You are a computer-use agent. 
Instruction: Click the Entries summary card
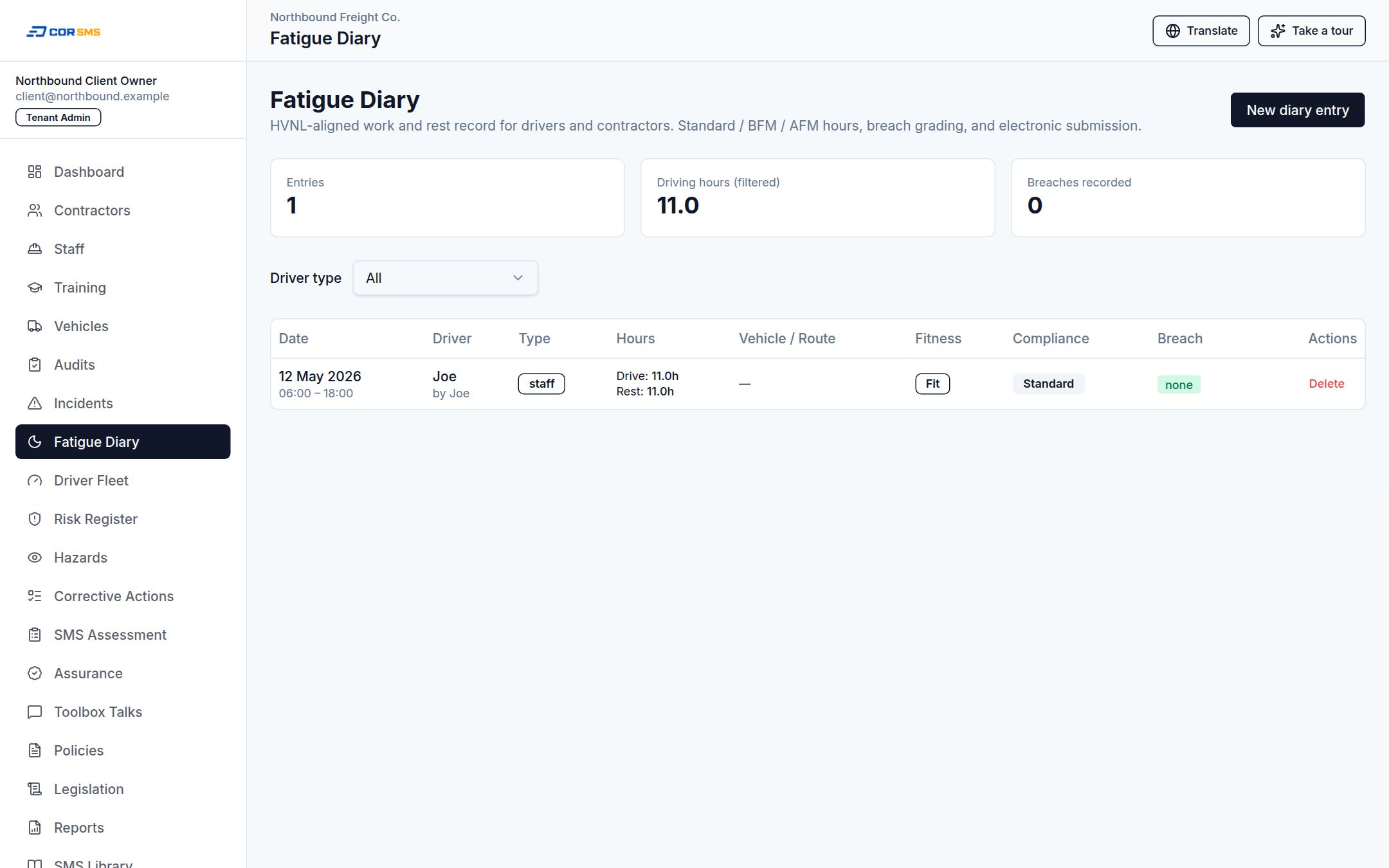tap(447, 197)
